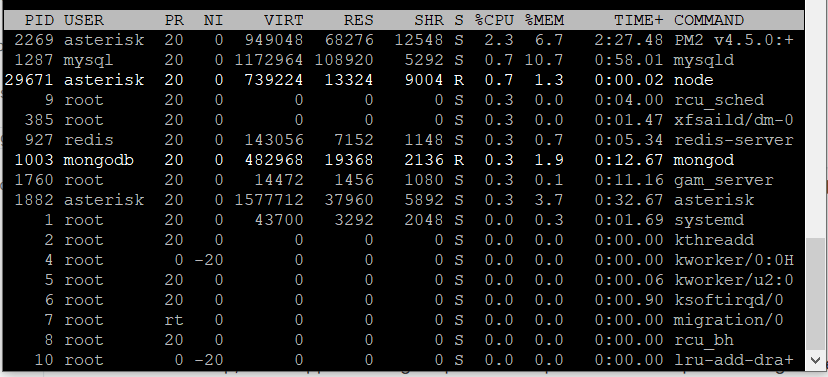Screen dimensions: 828x377
Task: Click the redis-server command
Action: [733, 140]
